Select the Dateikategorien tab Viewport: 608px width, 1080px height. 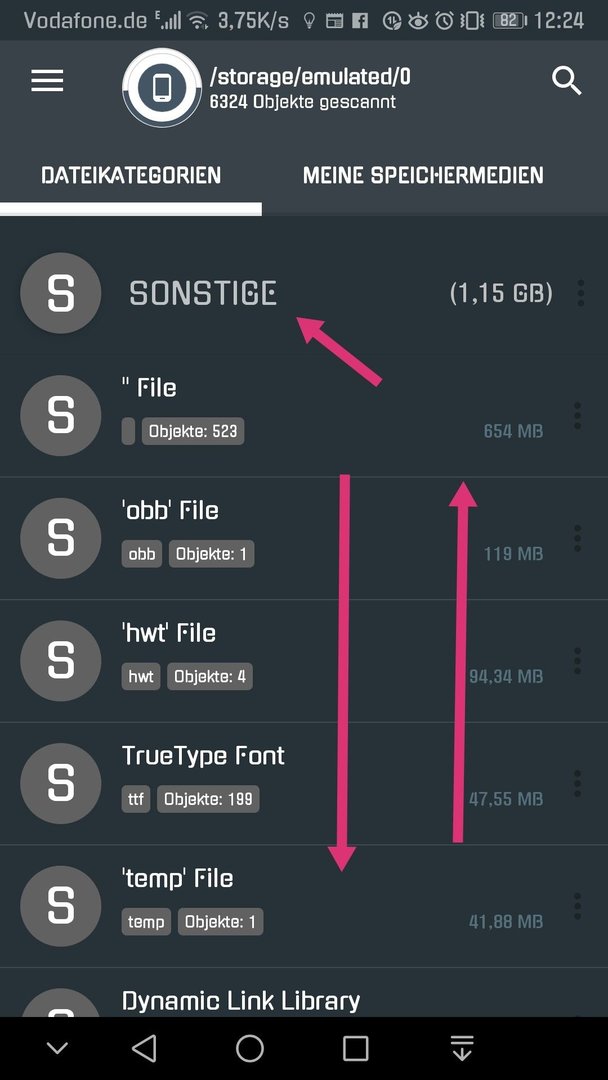[131, 175]
